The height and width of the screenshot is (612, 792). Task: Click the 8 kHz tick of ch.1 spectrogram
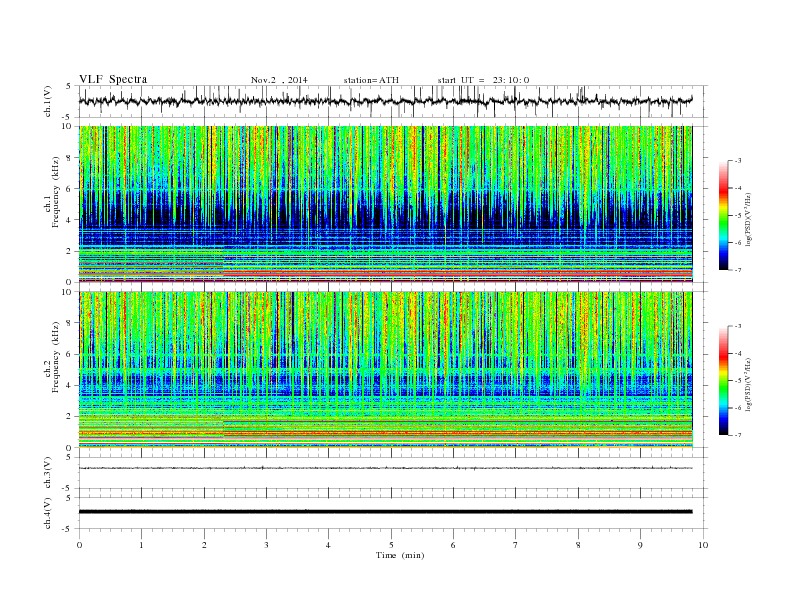coord(69,158)
